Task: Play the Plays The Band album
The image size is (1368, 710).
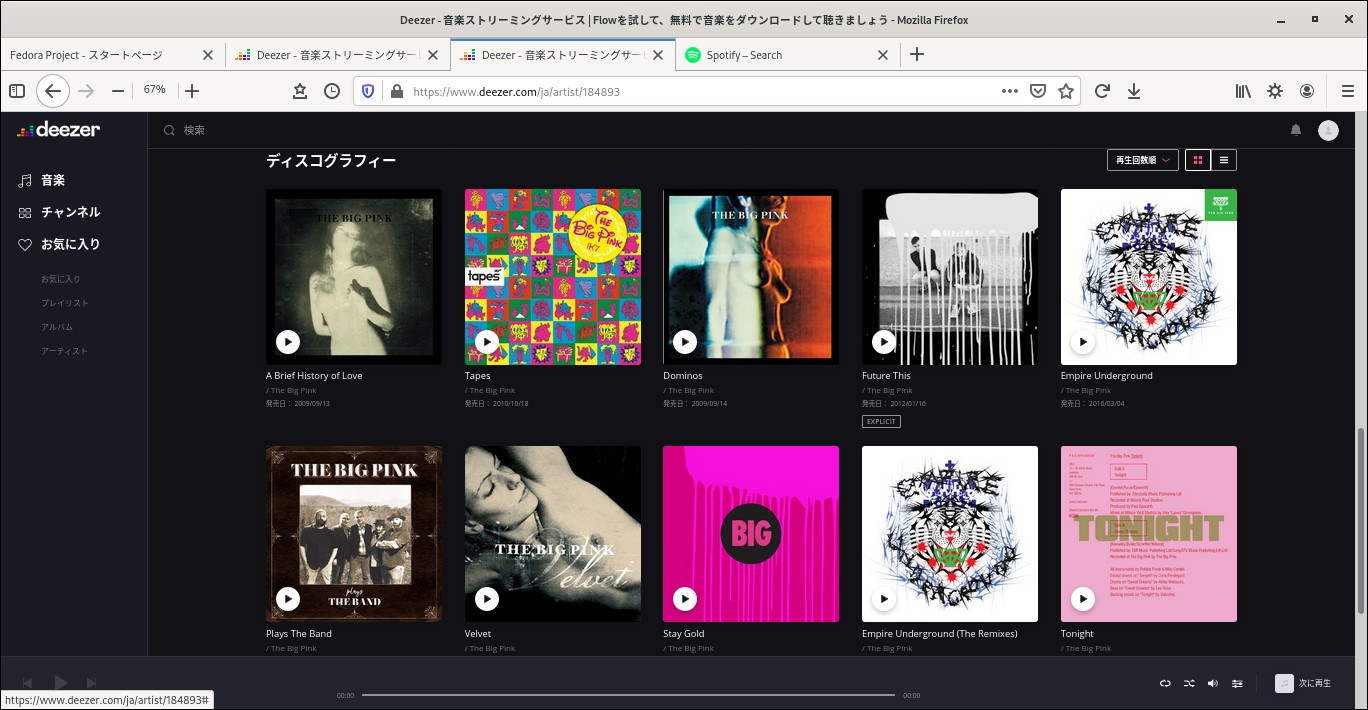Action: [288, 599]
